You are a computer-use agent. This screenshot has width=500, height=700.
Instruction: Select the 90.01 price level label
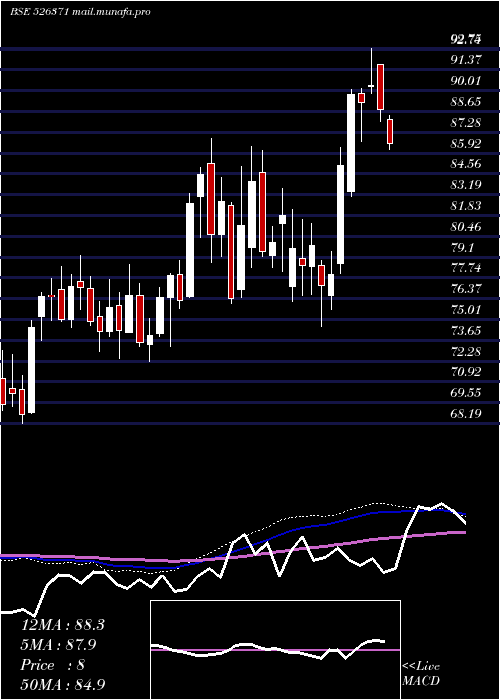pos(466,80)
